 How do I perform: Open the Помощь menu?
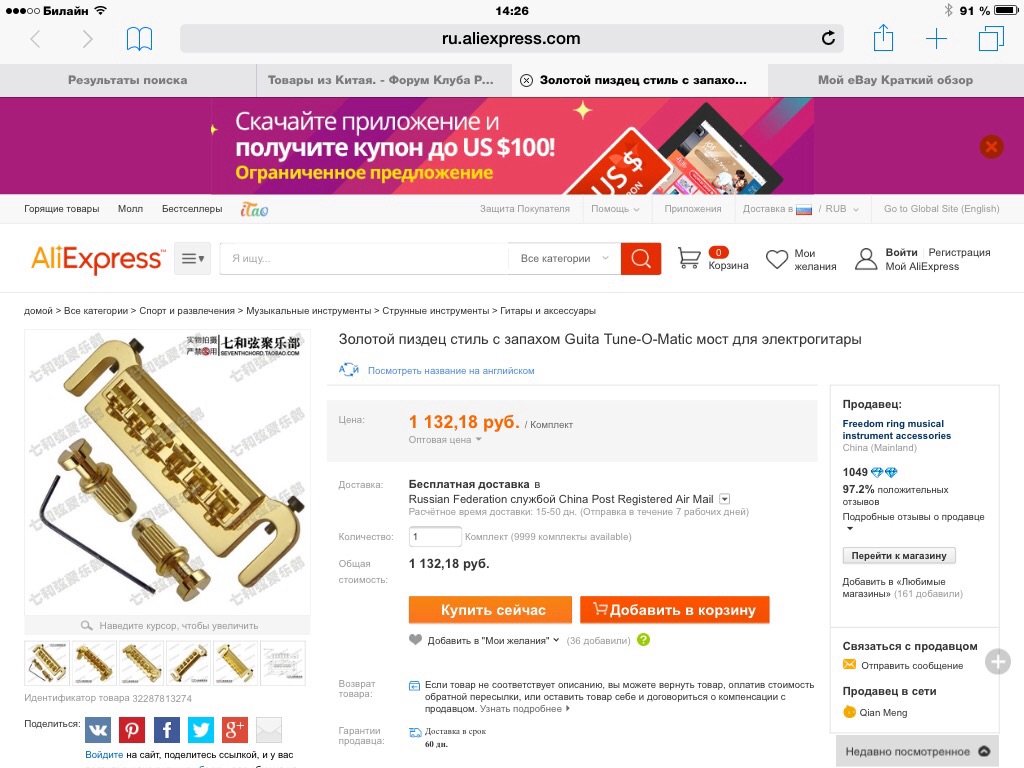coord(615,209)
